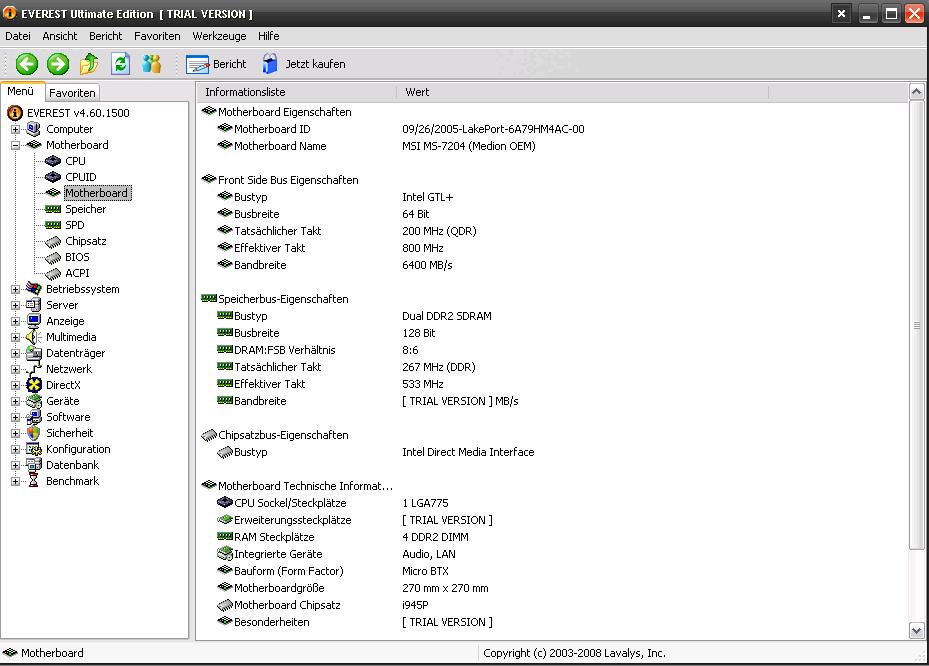
Task: Click Jetzt kaufen in the toolbar
Action: pos(303,64)
